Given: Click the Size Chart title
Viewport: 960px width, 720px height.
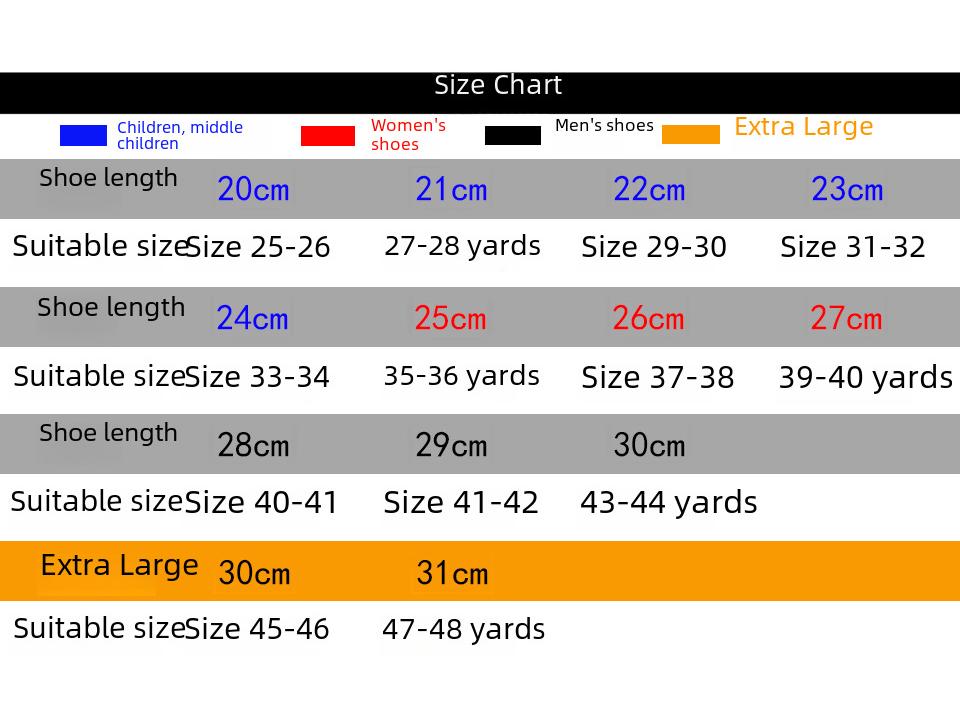Looking at the screenshot, I should [498, 86].
